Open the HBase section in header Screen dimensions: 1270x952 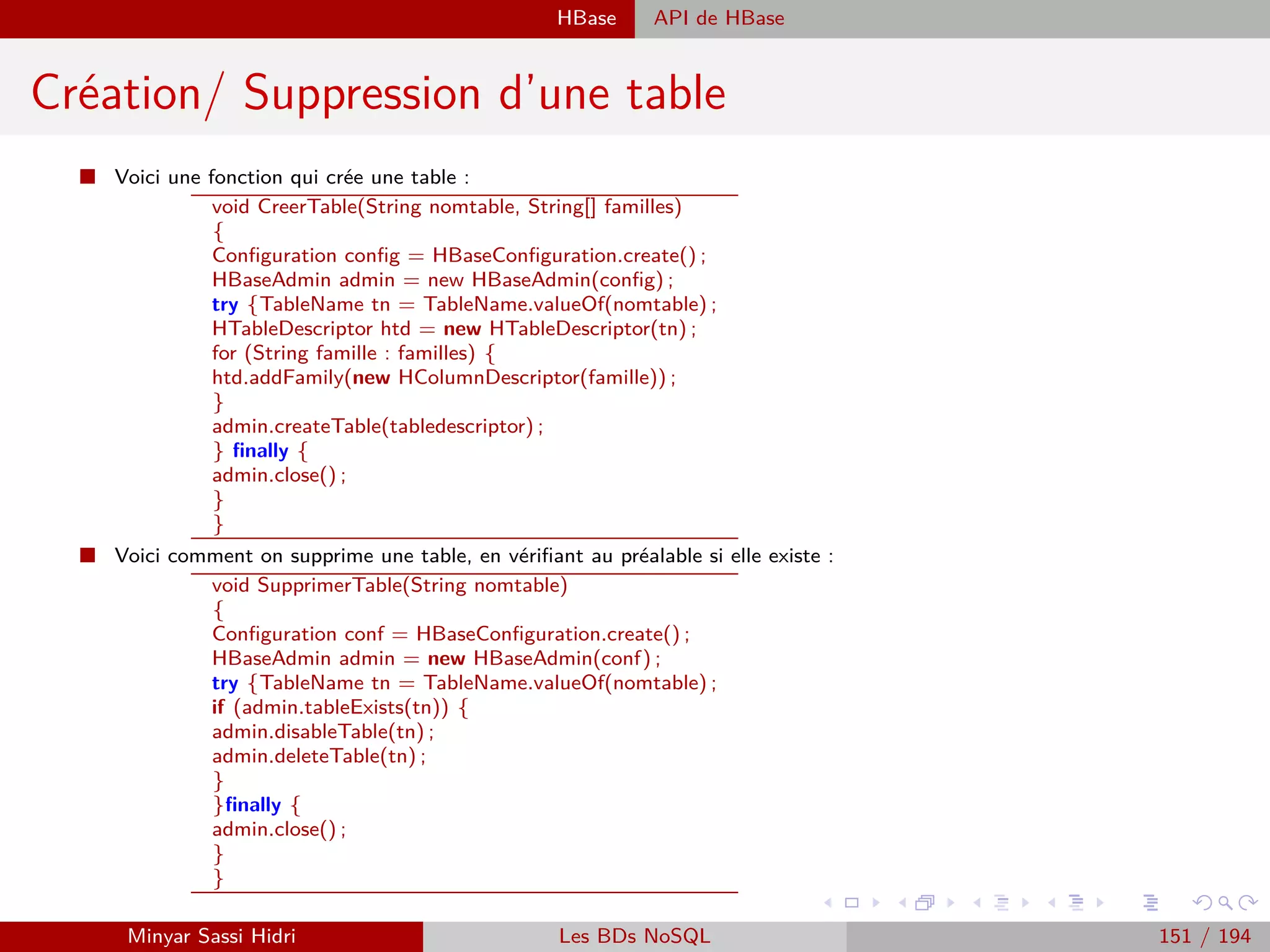pos(587,18)
